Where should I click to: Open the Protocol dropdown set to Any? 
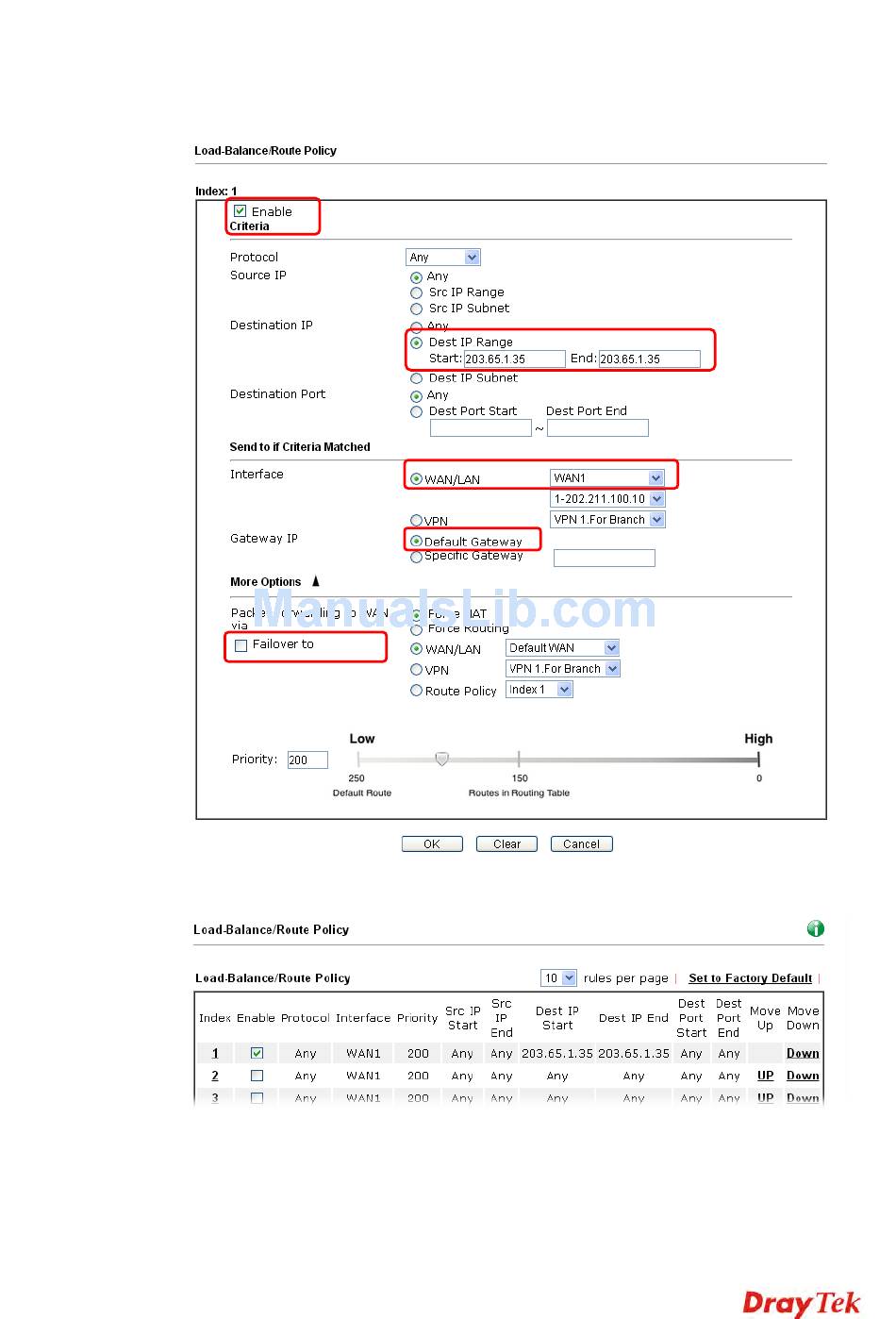click(443, 257)
